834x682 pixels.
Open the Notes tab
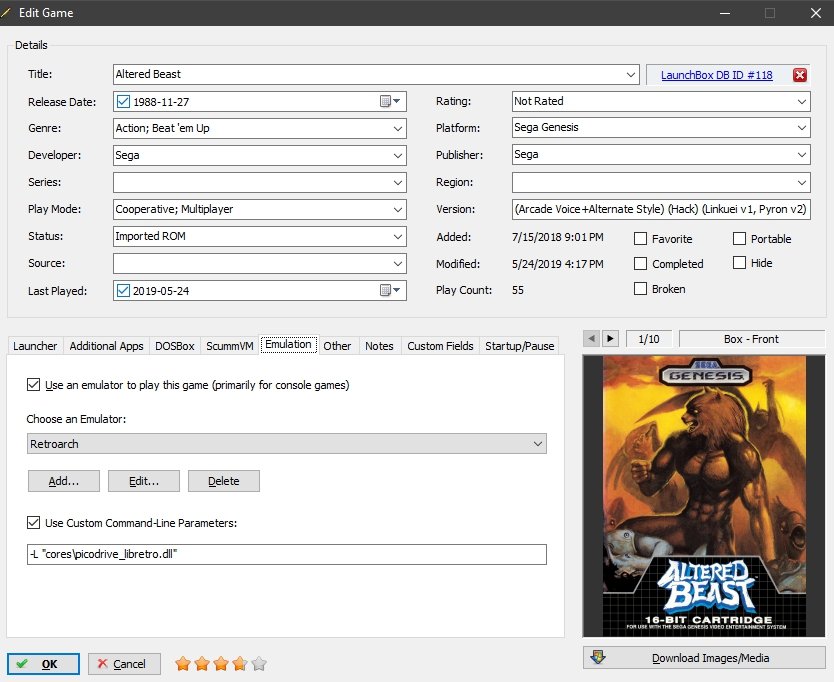tap(379, 346)
